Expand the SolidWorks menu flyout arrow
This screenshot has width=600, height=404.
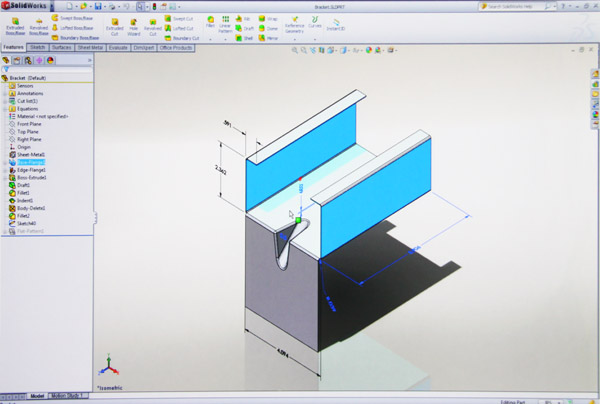52,6
